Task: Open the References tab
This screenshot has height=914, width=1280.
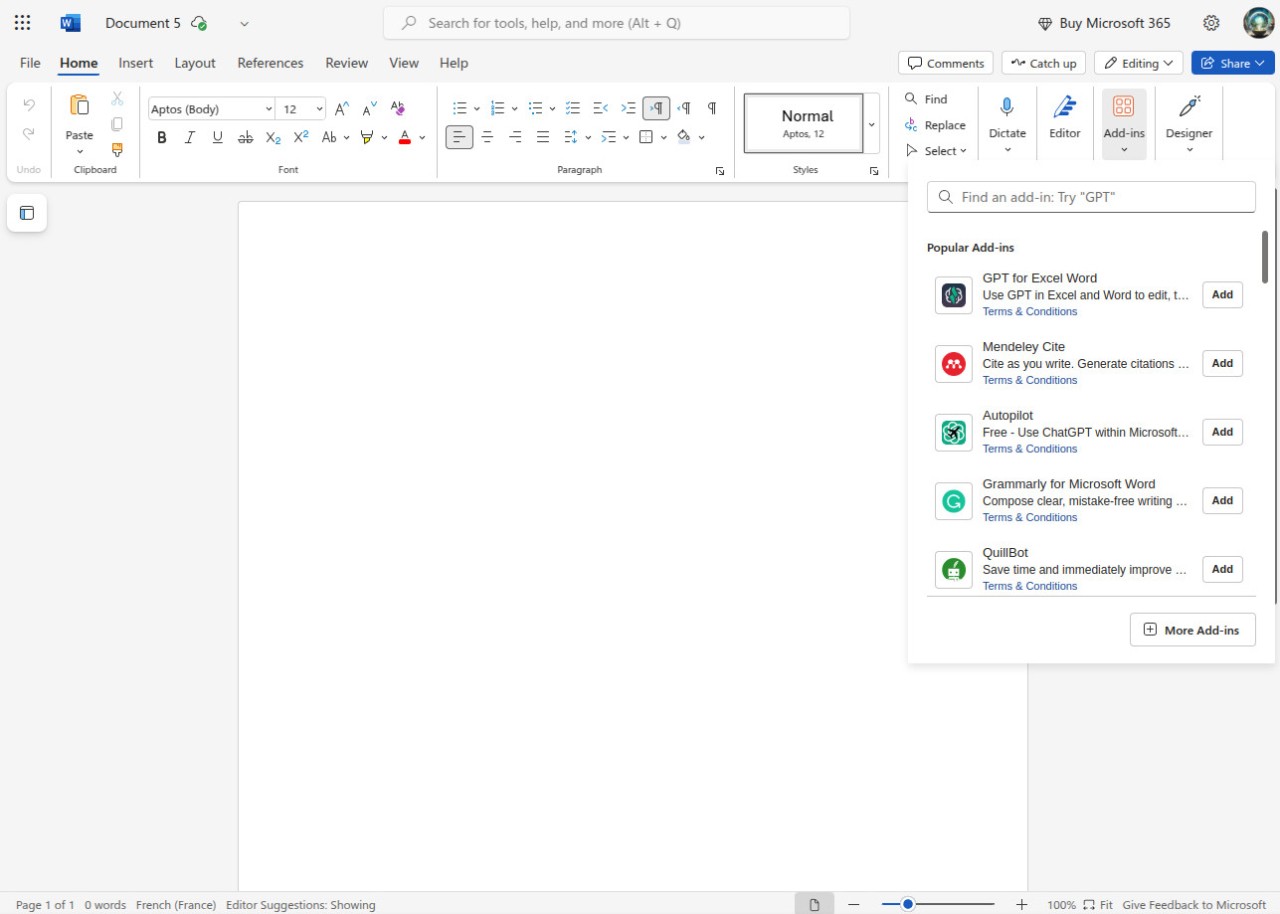Action: click(270, 63)
